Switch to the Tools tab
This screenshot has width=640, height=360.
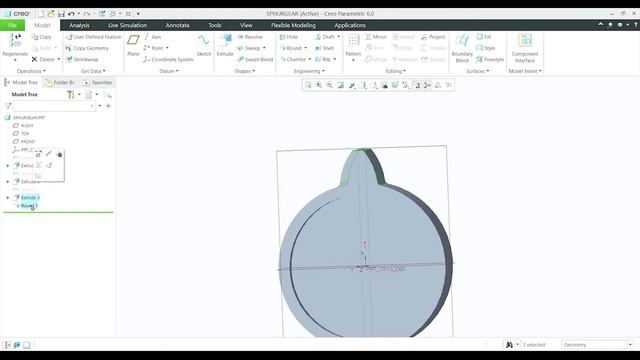215,25
